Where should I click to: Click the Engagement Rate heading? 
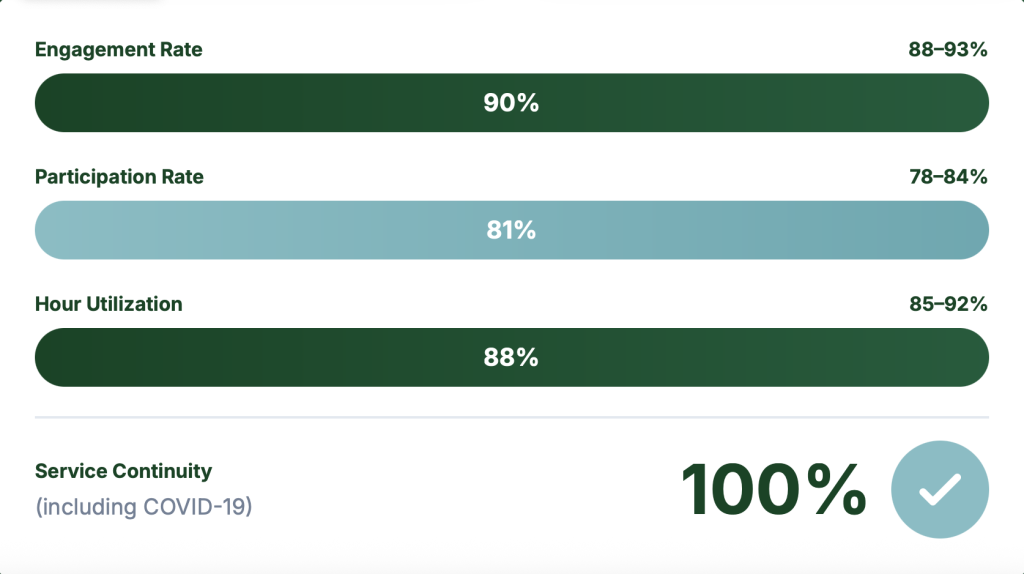[118, 50]
